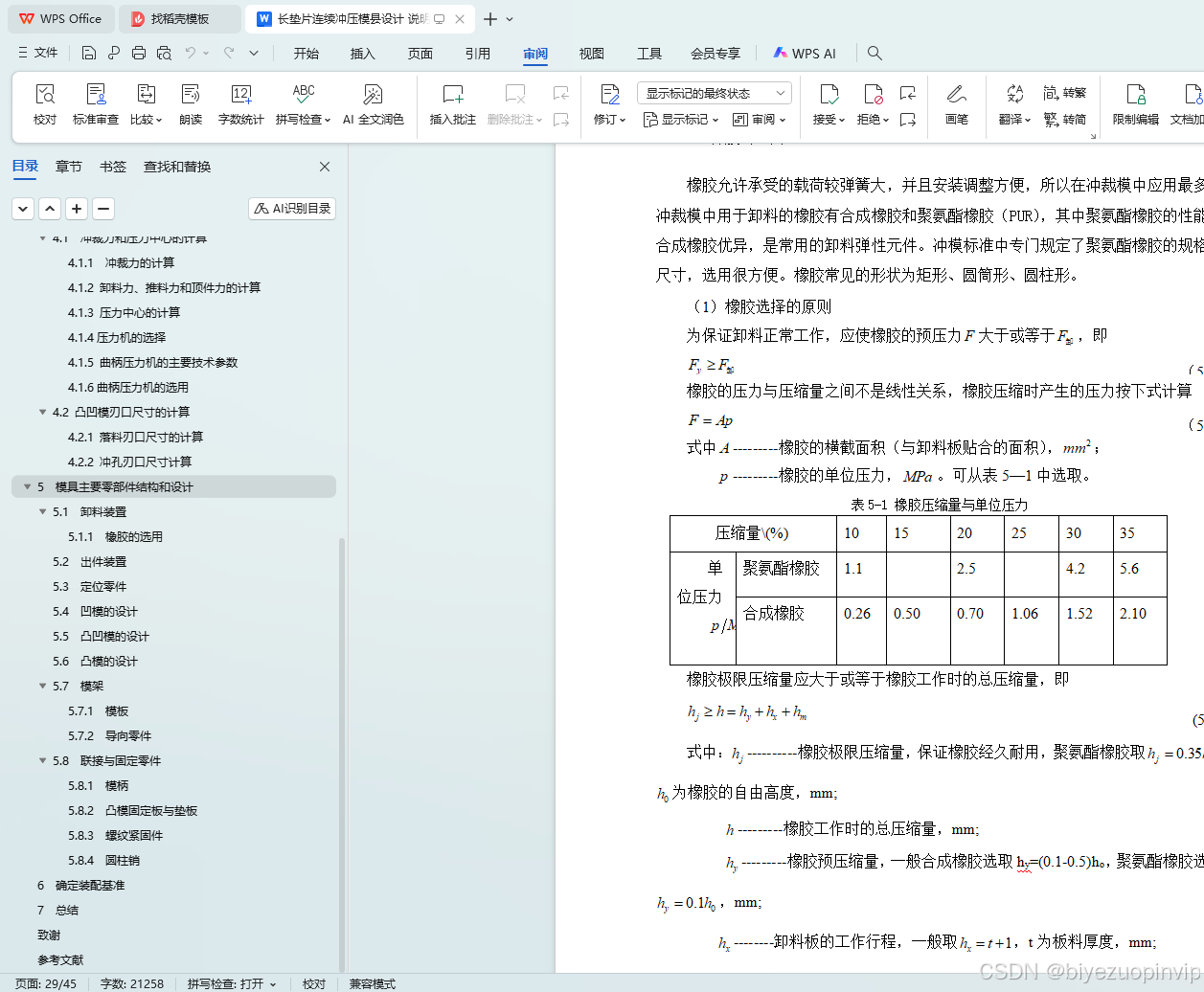Go to 6 确定装配基准 heading
This screenshot has height=992, width=1204.
coord(80,885)
